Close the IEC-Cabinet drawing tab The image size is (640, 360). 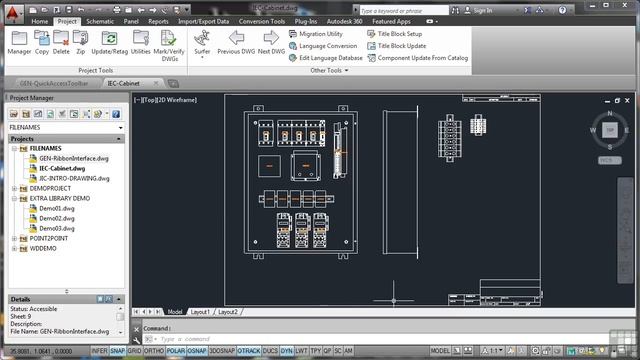coord(156,83)
